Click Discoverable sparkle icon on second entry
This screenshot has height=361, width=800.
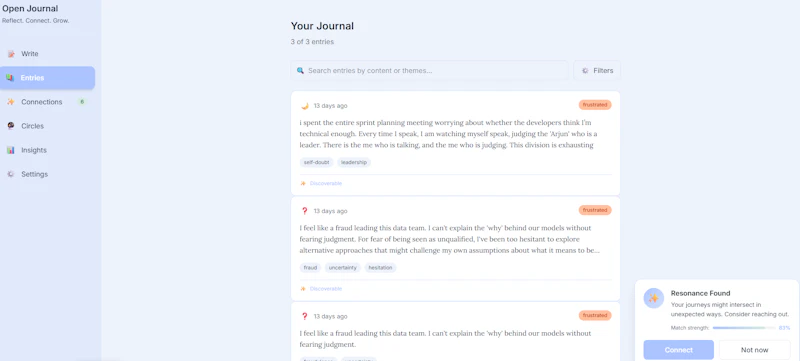(x=303, y=289)
